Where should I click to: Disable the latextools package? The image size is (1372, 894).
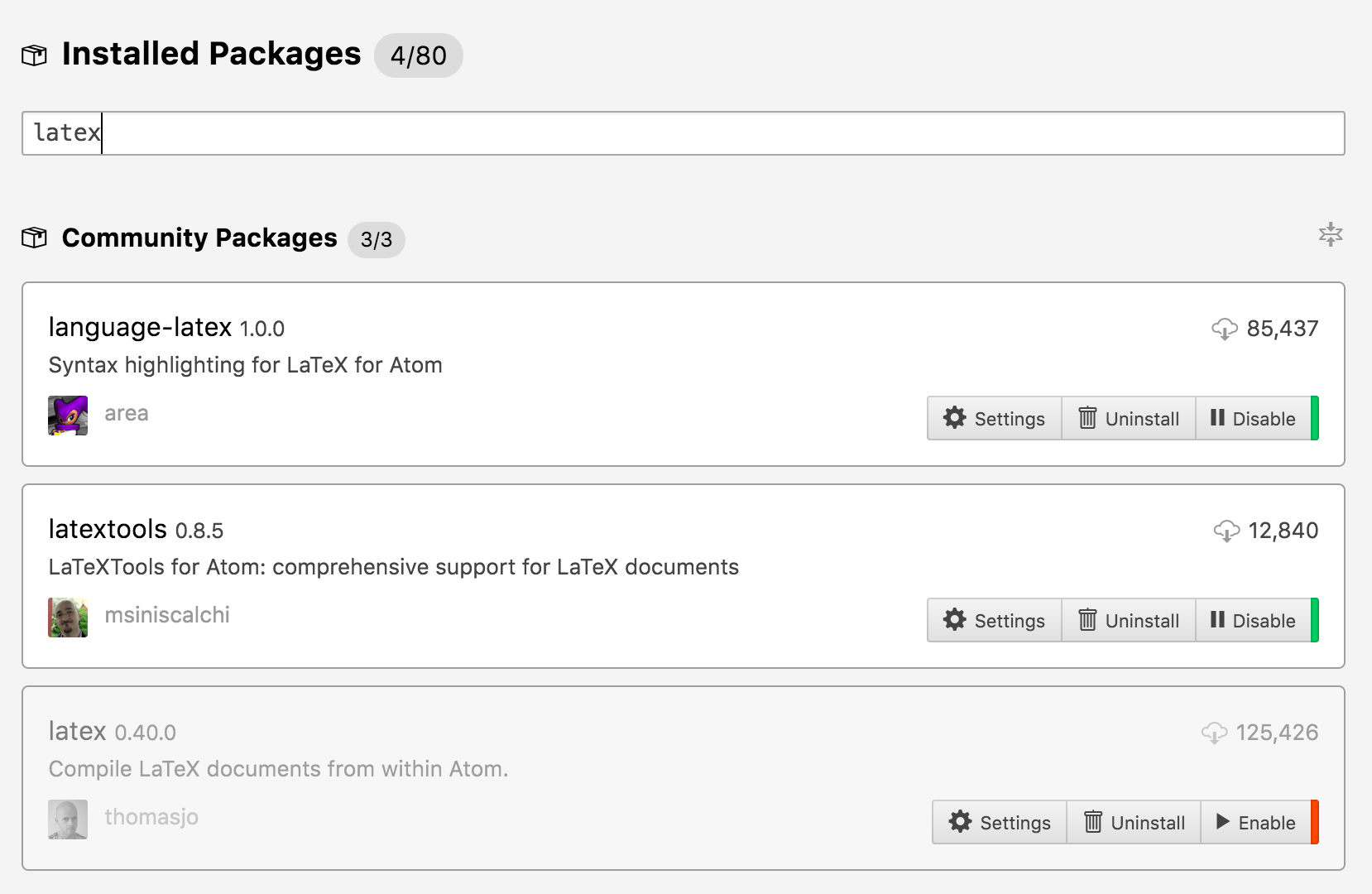coord(1254,621)
